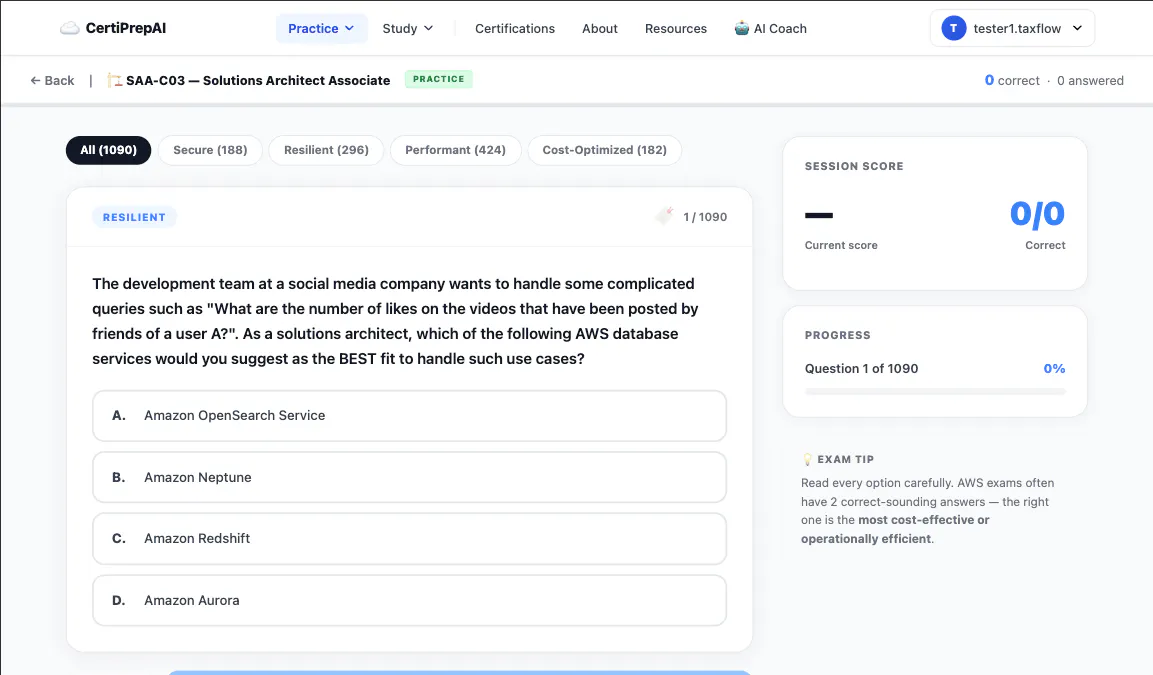Go to the About page
The width and height of the screenshot is (1153, 675).
(599, 28)
